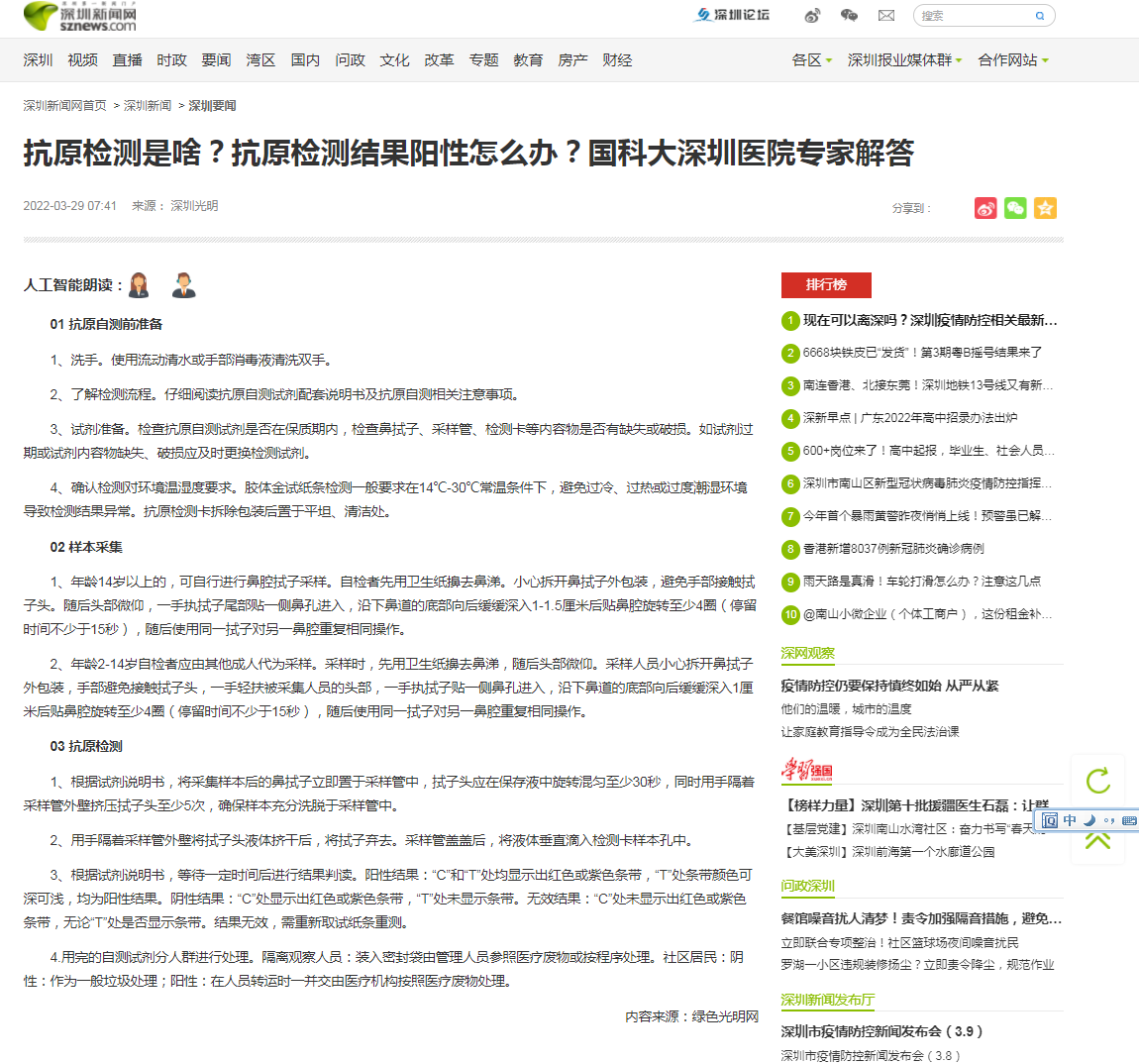
Task: Open the 要闻 navigation menu item
Action: [216, 60]
